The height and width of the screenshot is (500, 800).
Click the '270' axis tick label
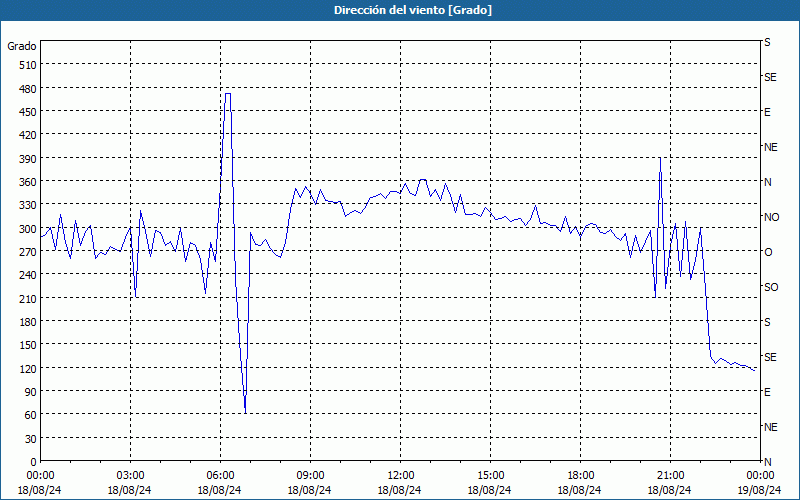[28, 252]
